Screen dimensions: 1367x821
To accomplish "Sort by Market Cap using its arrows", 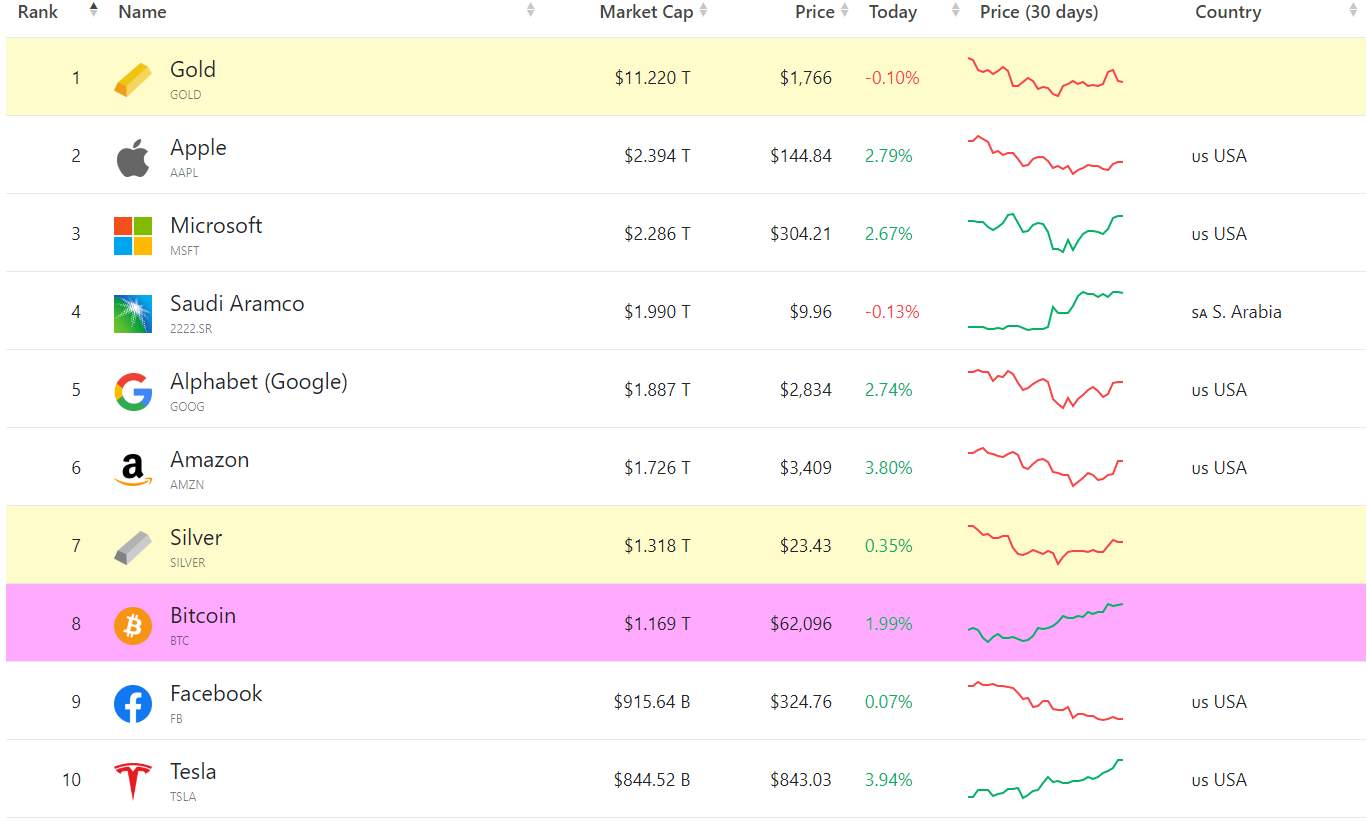I will 703,10.
